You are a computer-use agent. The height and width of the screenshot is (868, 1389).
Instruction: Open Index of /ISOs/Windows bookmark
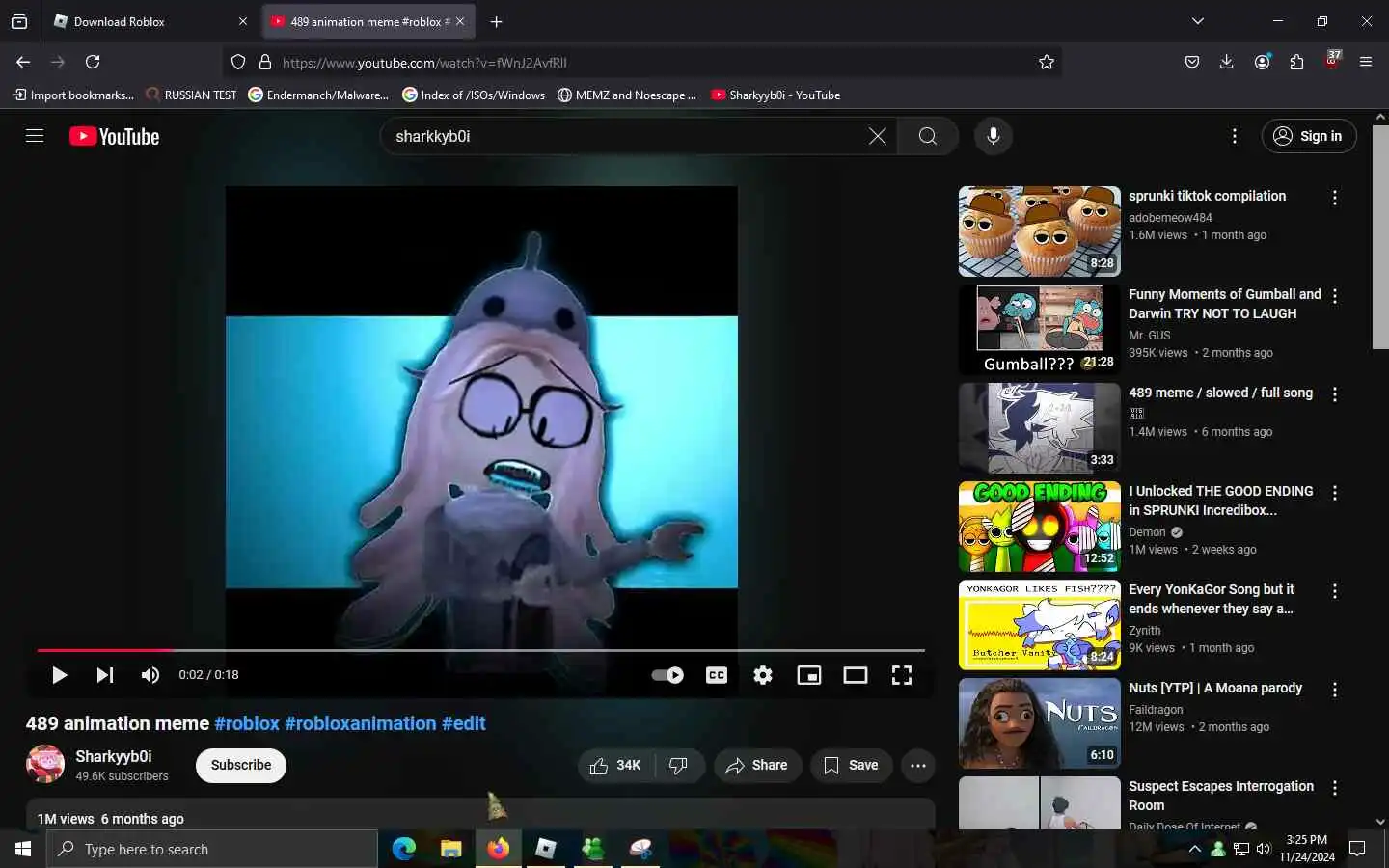(x=474, y=95)
